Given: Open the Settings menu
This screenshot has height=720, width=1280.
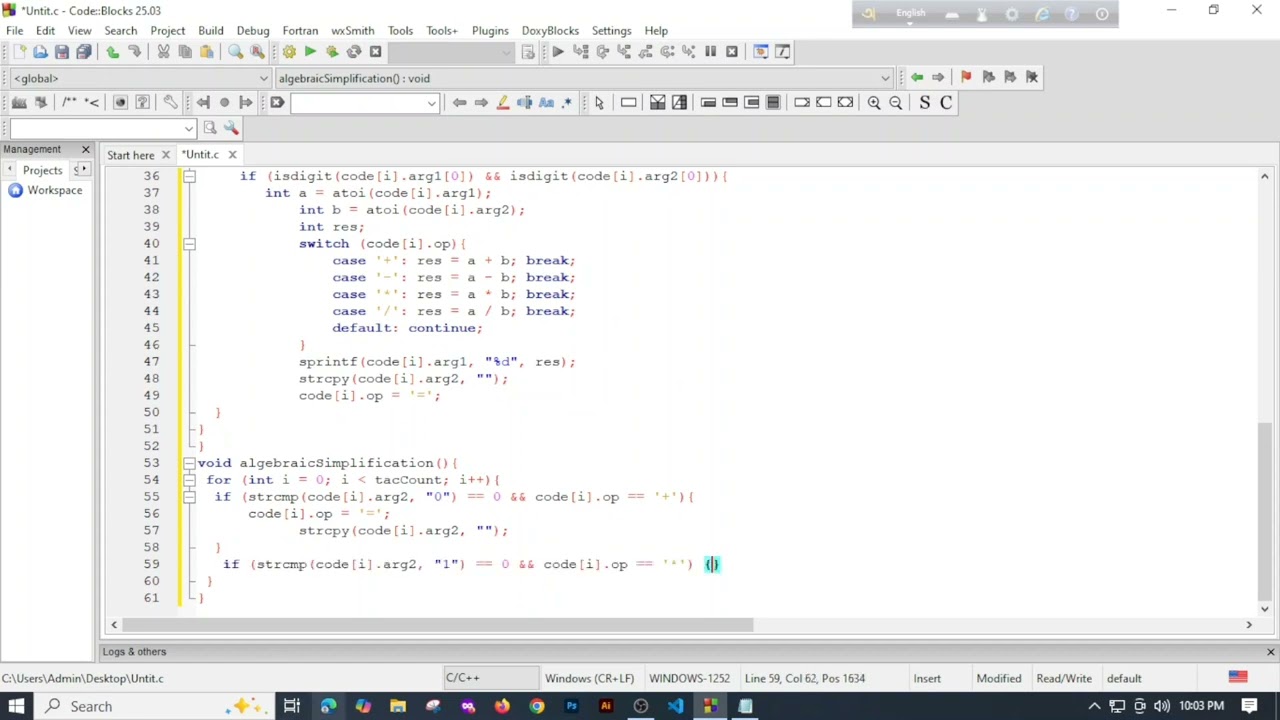Looking at the screenshot, I should click(x=611, y=30).
